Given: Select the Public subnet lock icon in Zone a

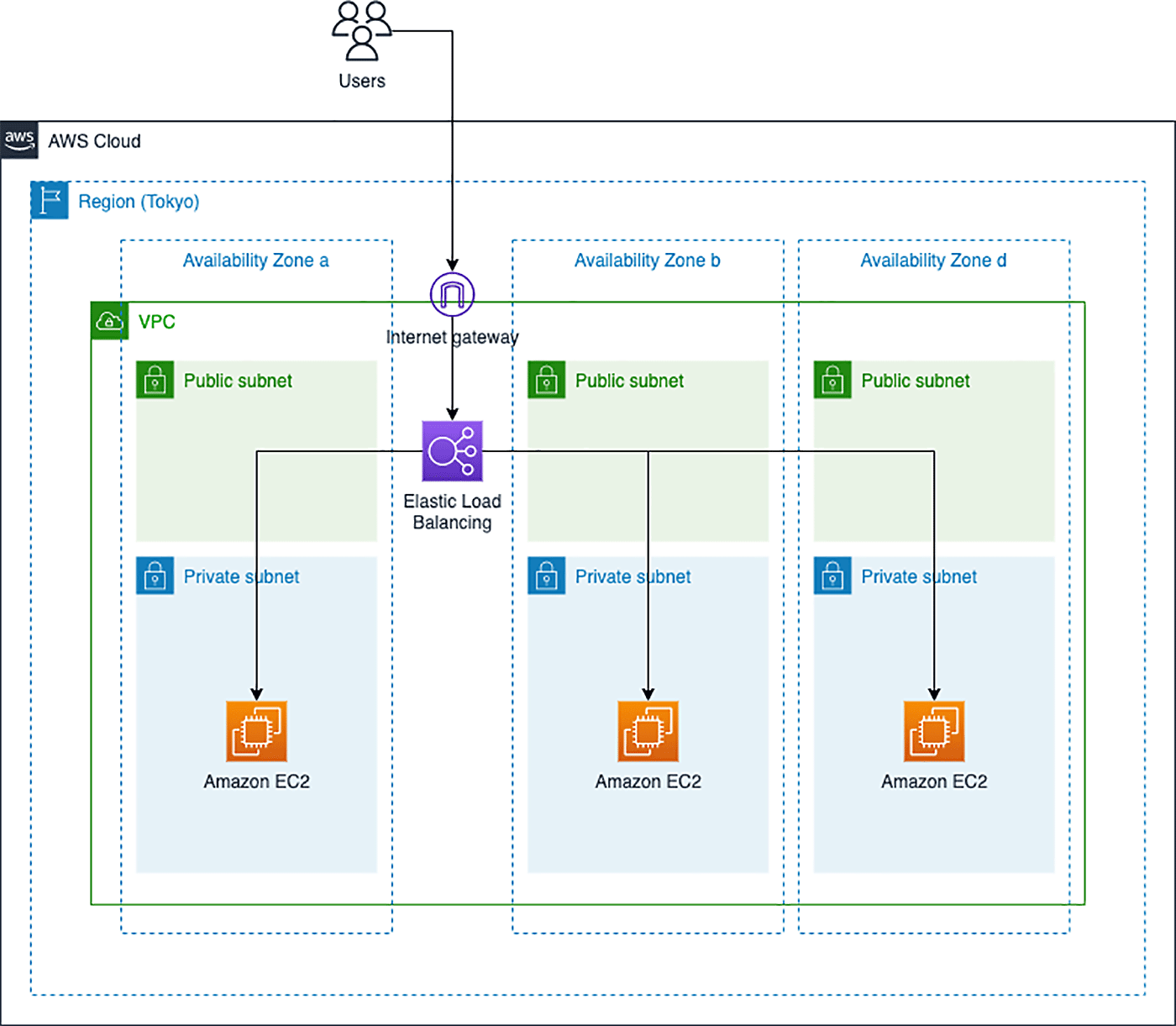Looking at the screenshot, I should click(x=155, y=380).
